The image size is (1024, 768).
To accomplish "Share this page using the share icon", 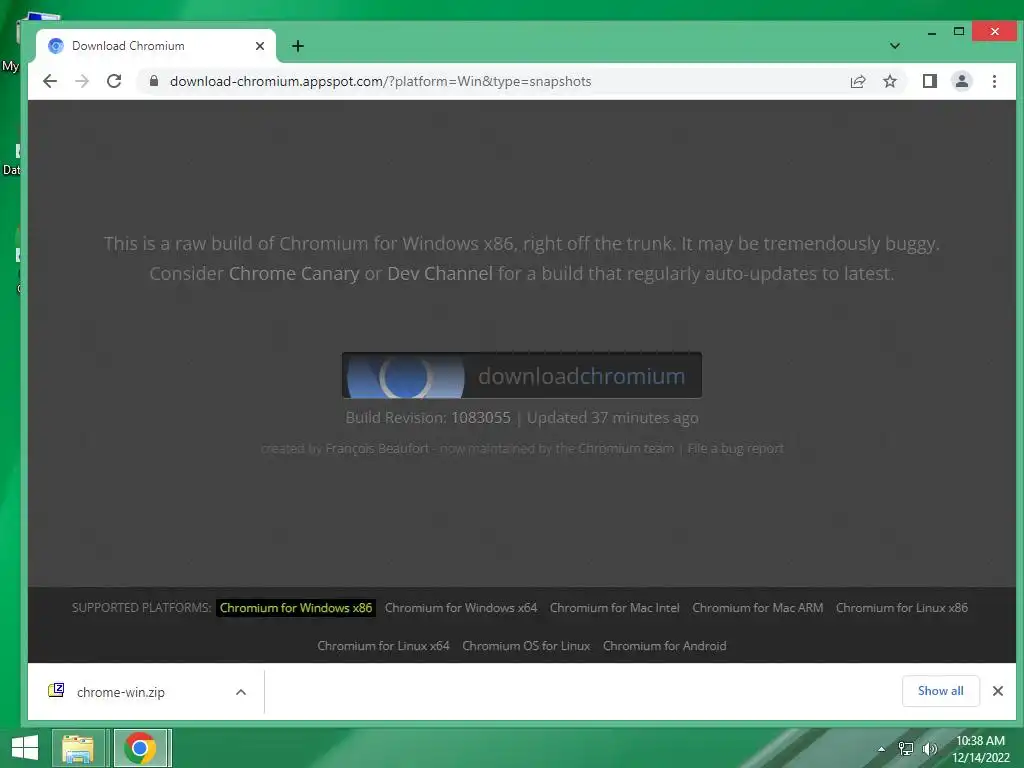I will pos(857,81).
